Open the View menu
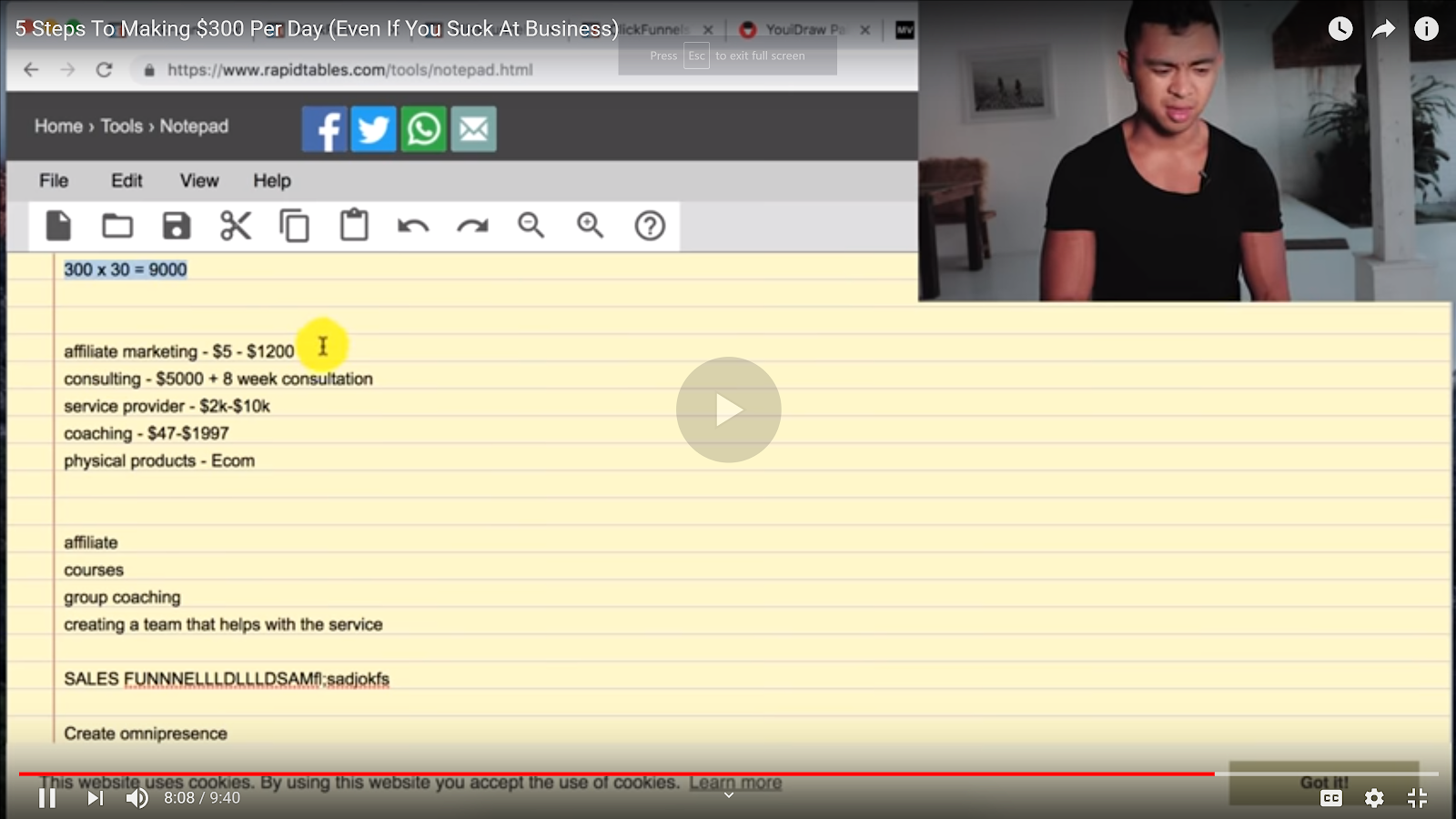The image size is (1456, 819). [x=199, y=180]
